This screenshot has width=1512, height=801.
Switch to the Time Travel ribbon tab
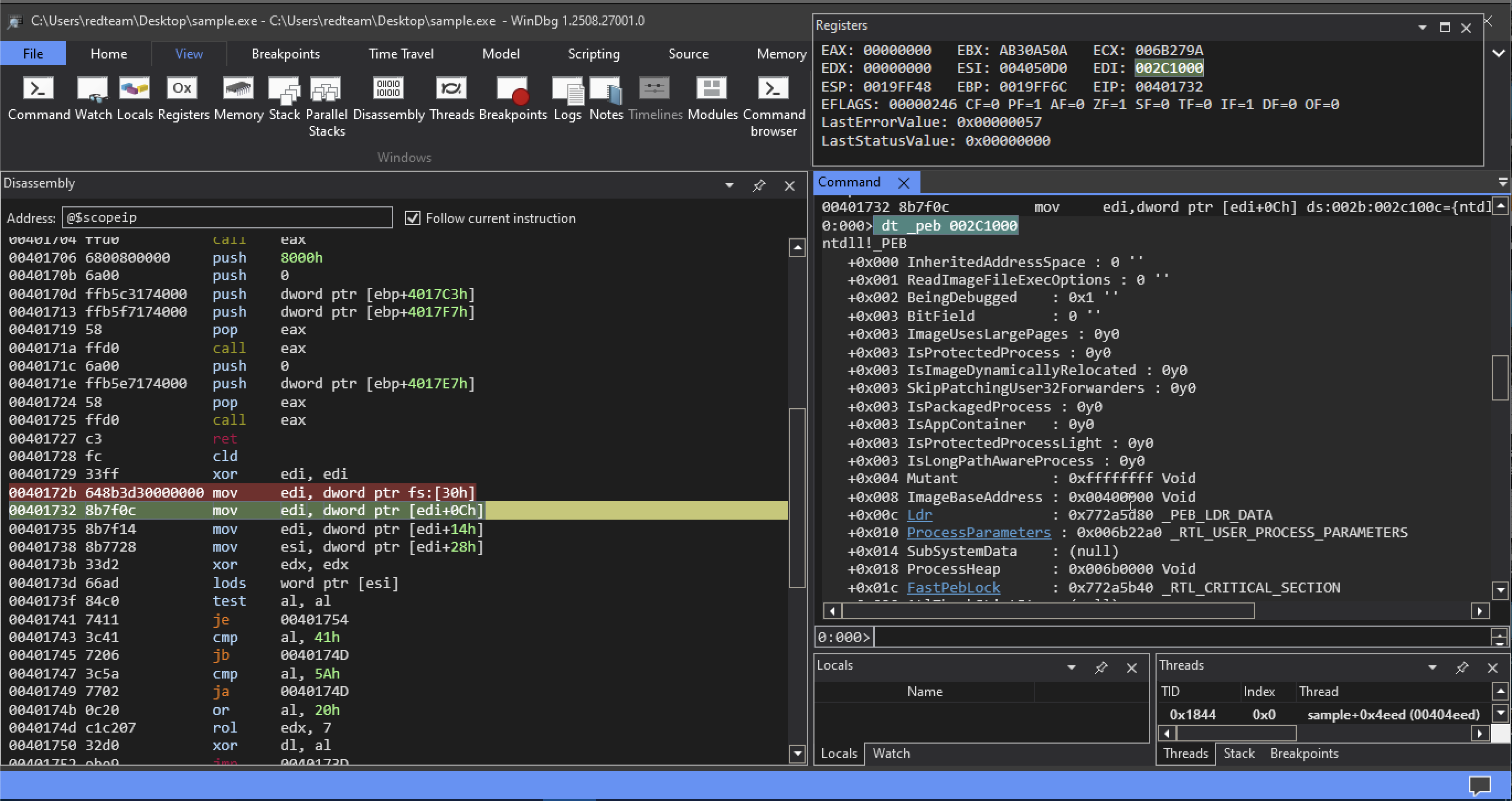tap(401, 54)
